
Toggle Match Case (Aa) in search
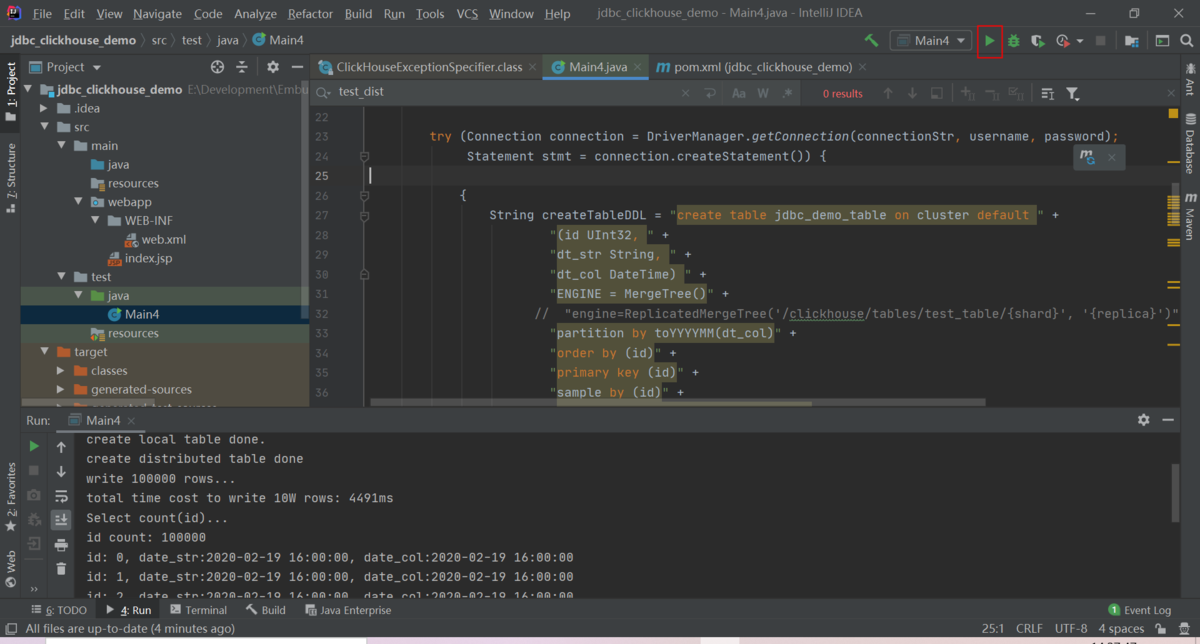(x=739, y=93)
